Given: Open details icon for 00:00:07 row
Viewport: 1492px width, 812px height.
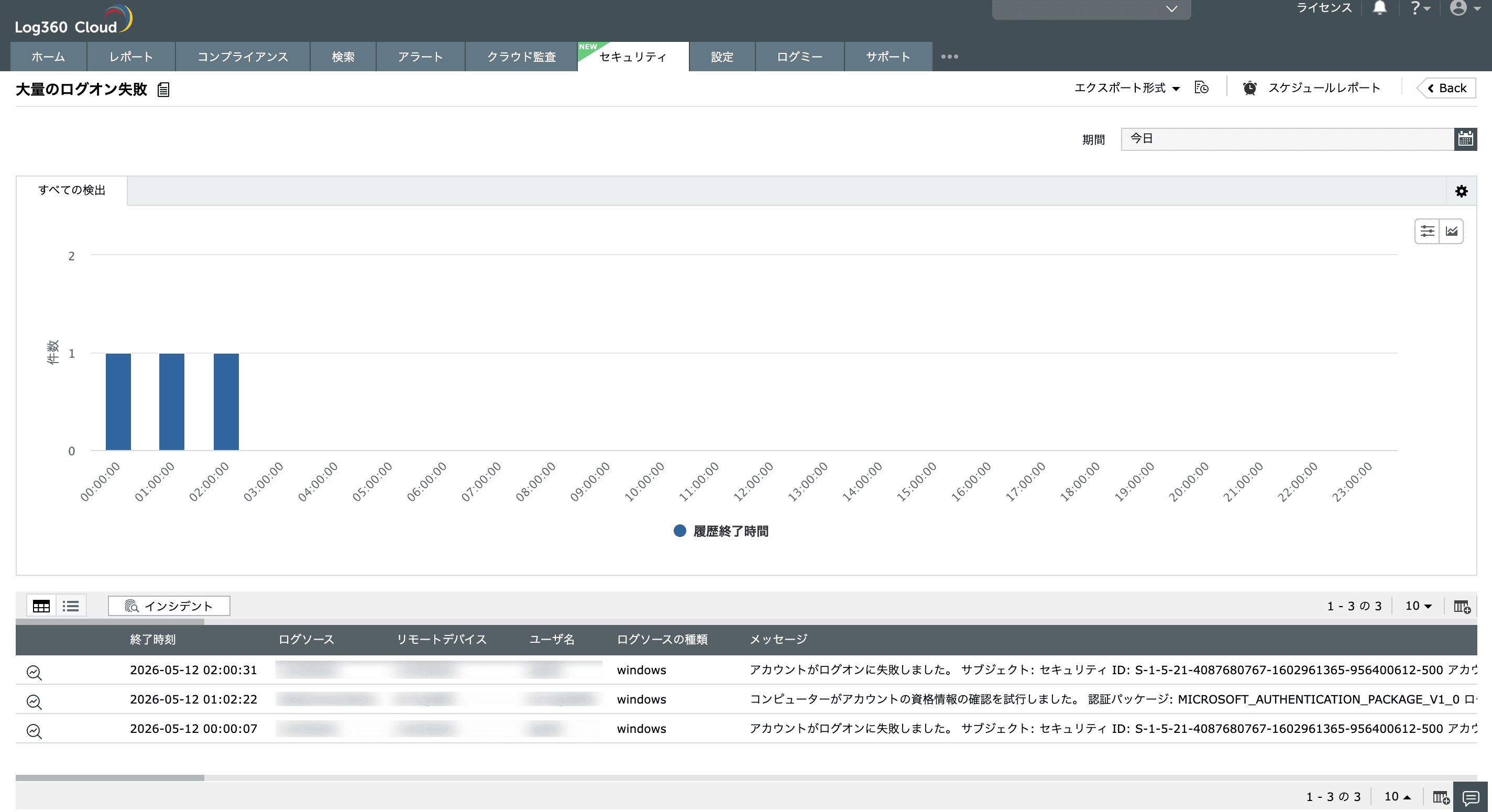Looking at the screenshot, I should (34, 731).
